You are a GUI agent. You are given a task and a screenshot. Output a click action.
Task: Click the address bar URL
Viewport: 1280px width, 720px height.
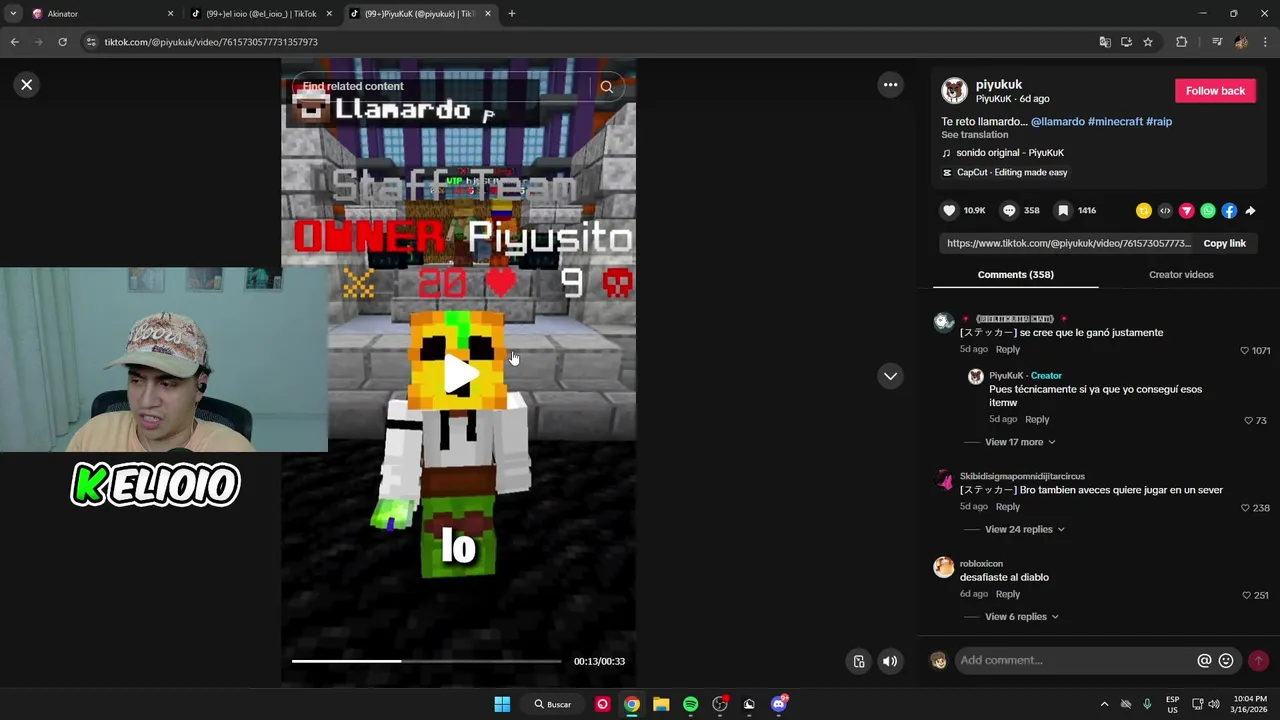coord(211,42)
